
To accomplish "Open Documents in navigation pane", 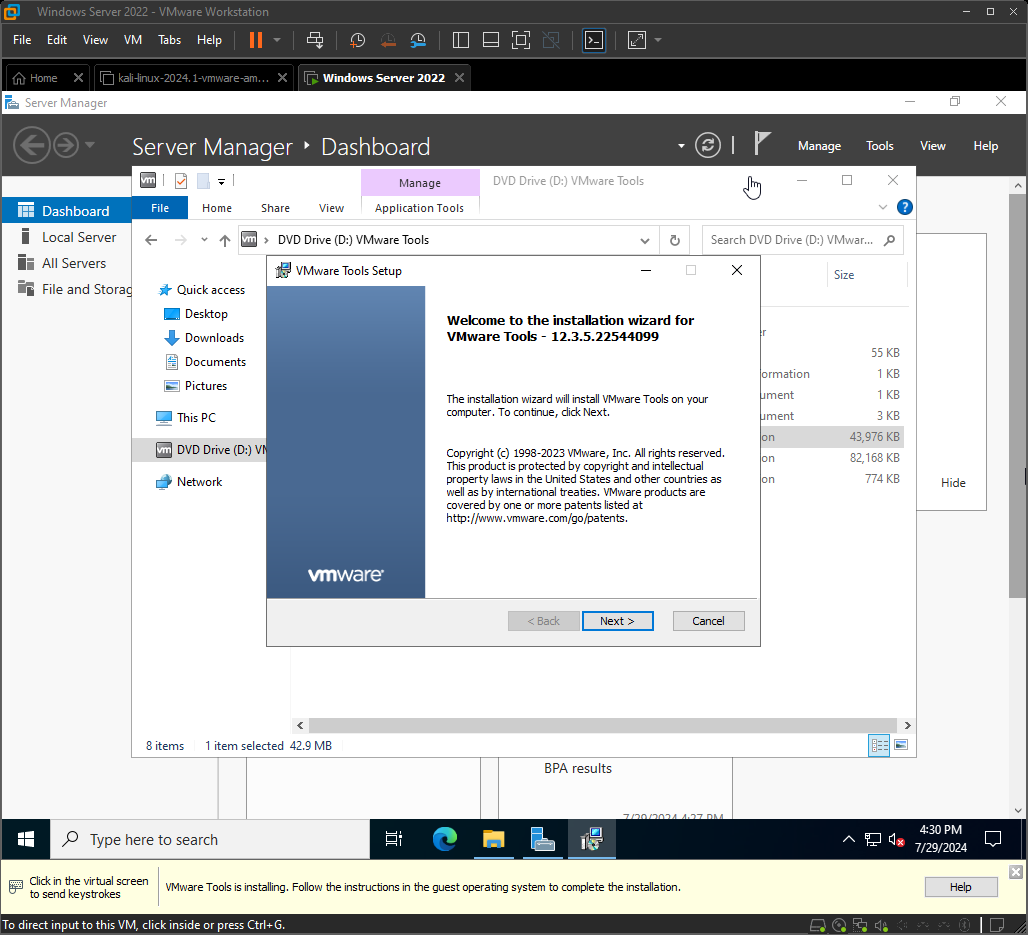I will tap(215, 362).
